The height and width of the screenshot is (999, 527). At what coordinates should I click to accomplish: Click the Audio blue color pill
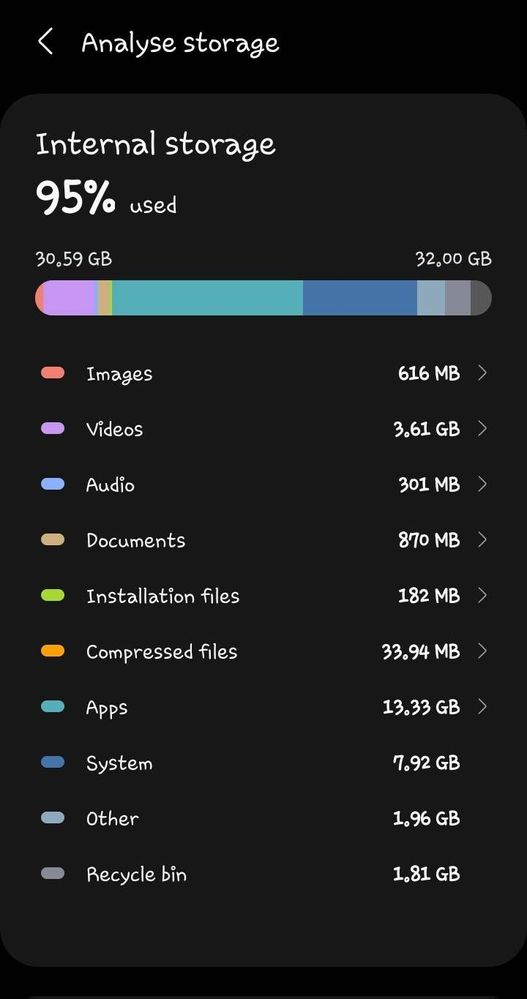point(53,484)
